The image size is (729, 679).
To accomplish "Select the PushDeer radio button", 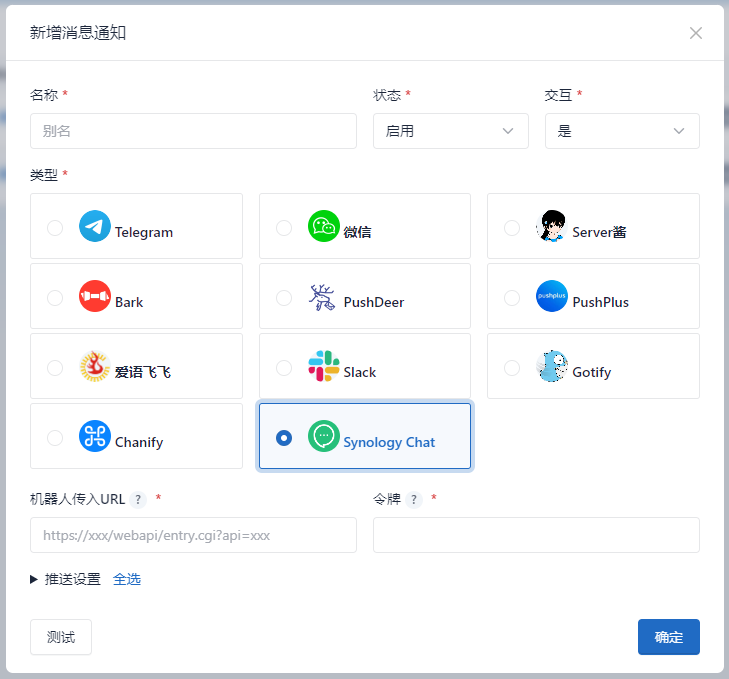I will (284, 298).
